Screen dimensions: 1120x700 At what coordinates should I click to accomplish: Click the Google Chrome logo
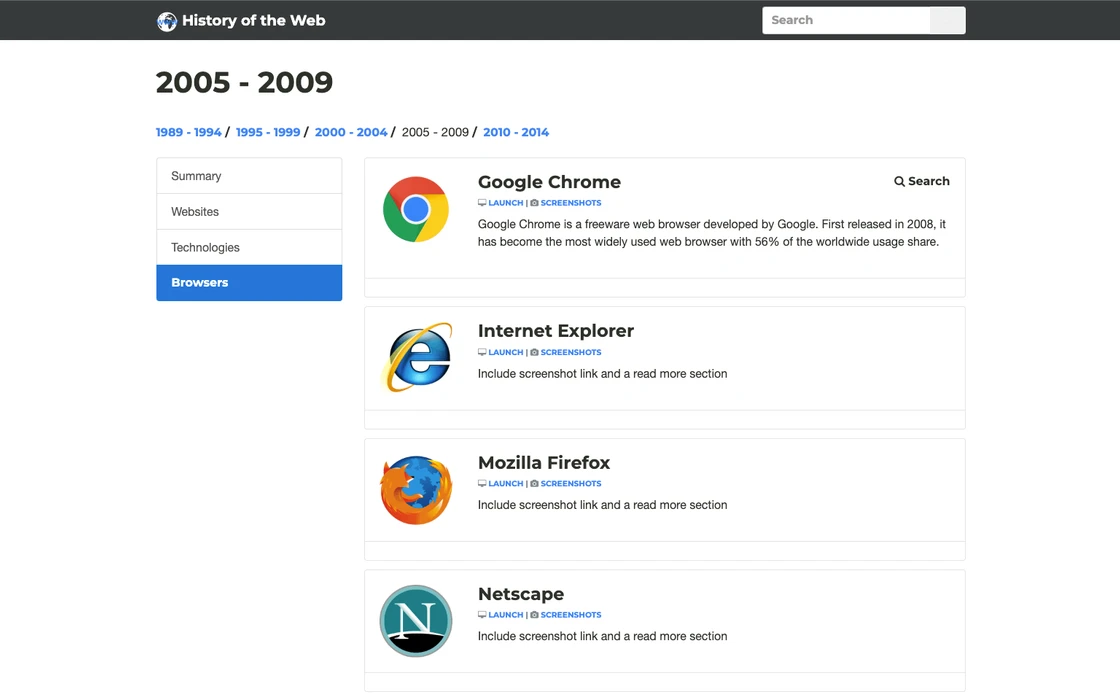[416, 209]
